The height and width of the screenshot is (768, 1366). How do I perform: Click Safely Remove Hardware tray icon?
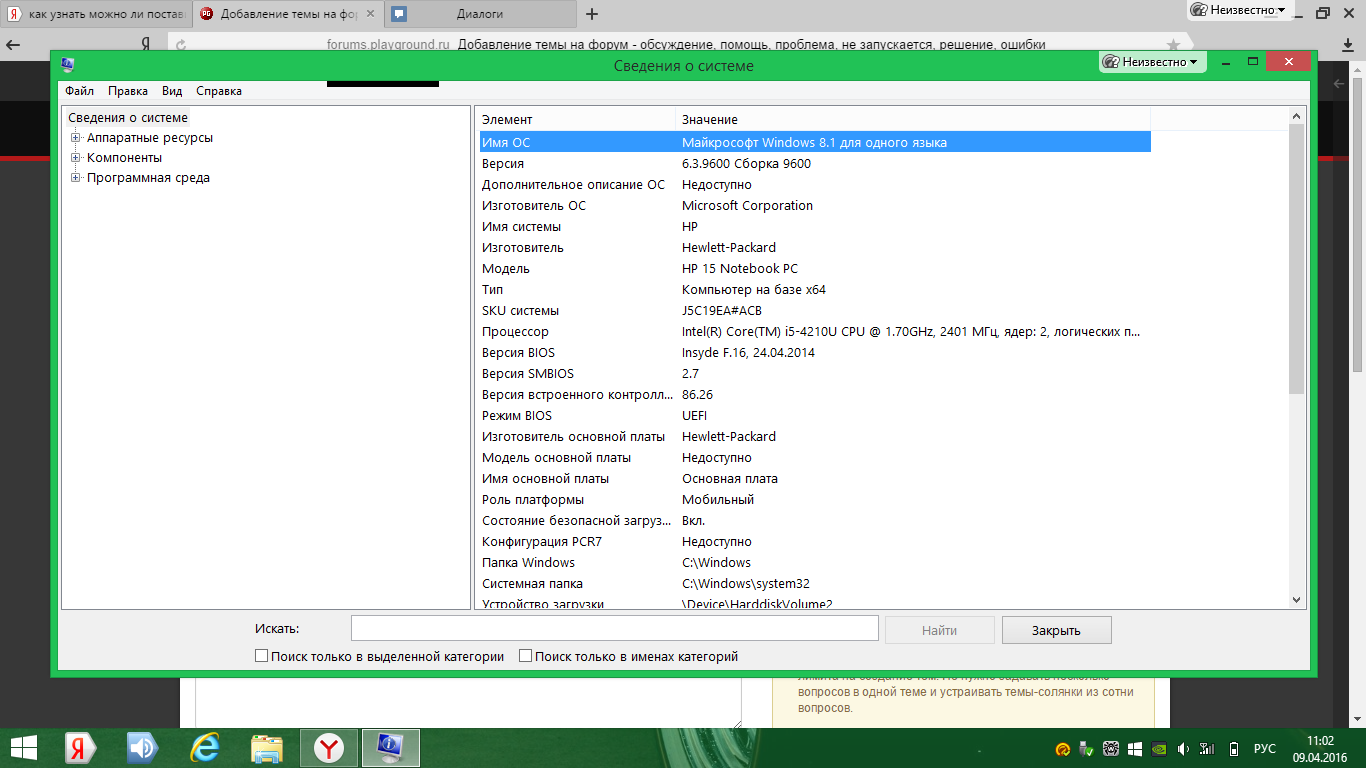pyautogui.click(x=1087, y=749)
